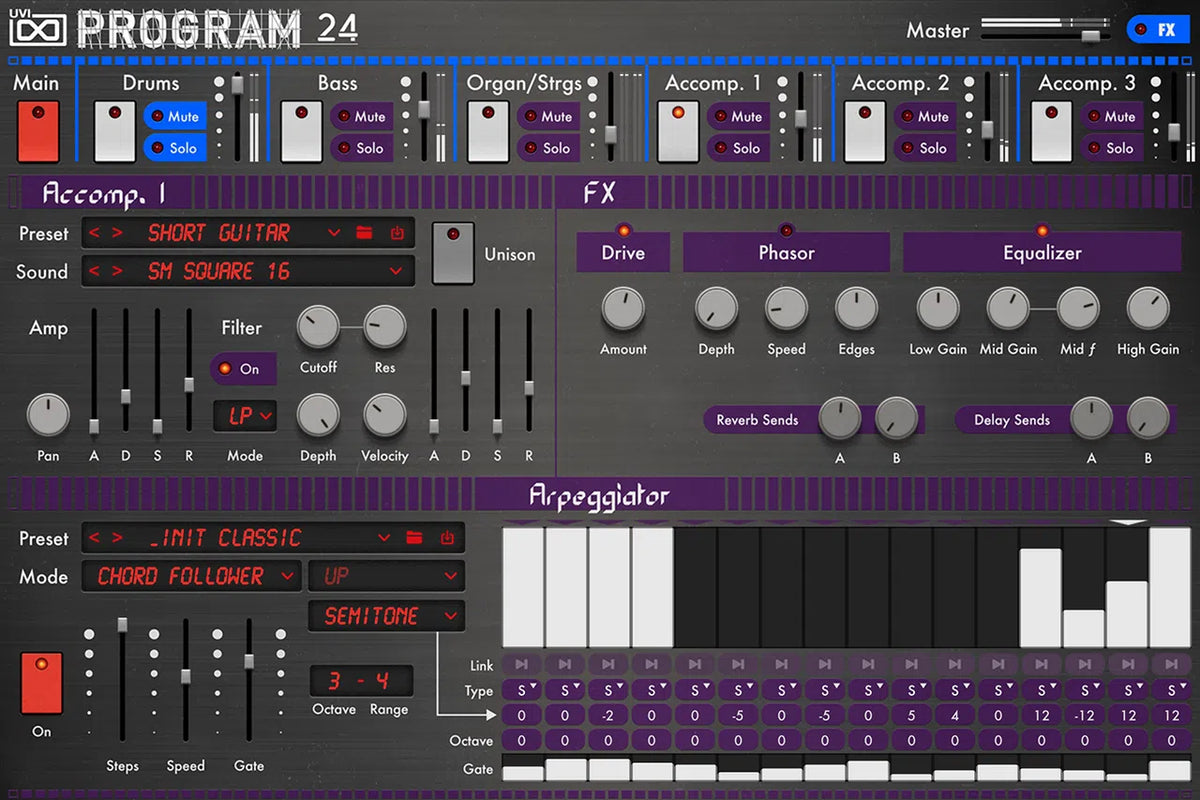Open the SEMITONE dropdown

tap(386, 616)
